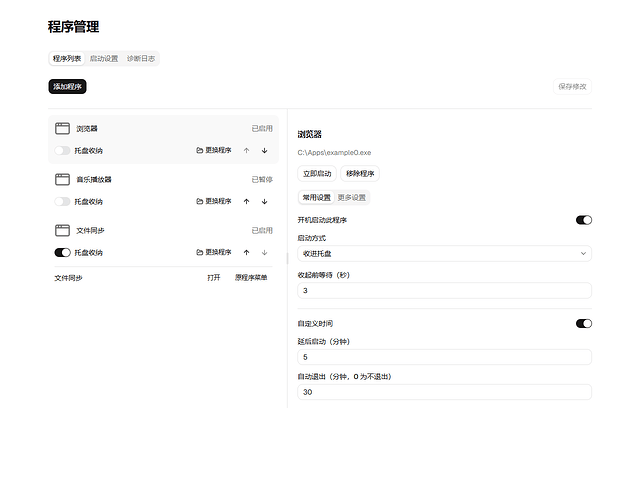Click the 已启用 status of 文件同步
640x500 pixels.
[x=262, y=230]
